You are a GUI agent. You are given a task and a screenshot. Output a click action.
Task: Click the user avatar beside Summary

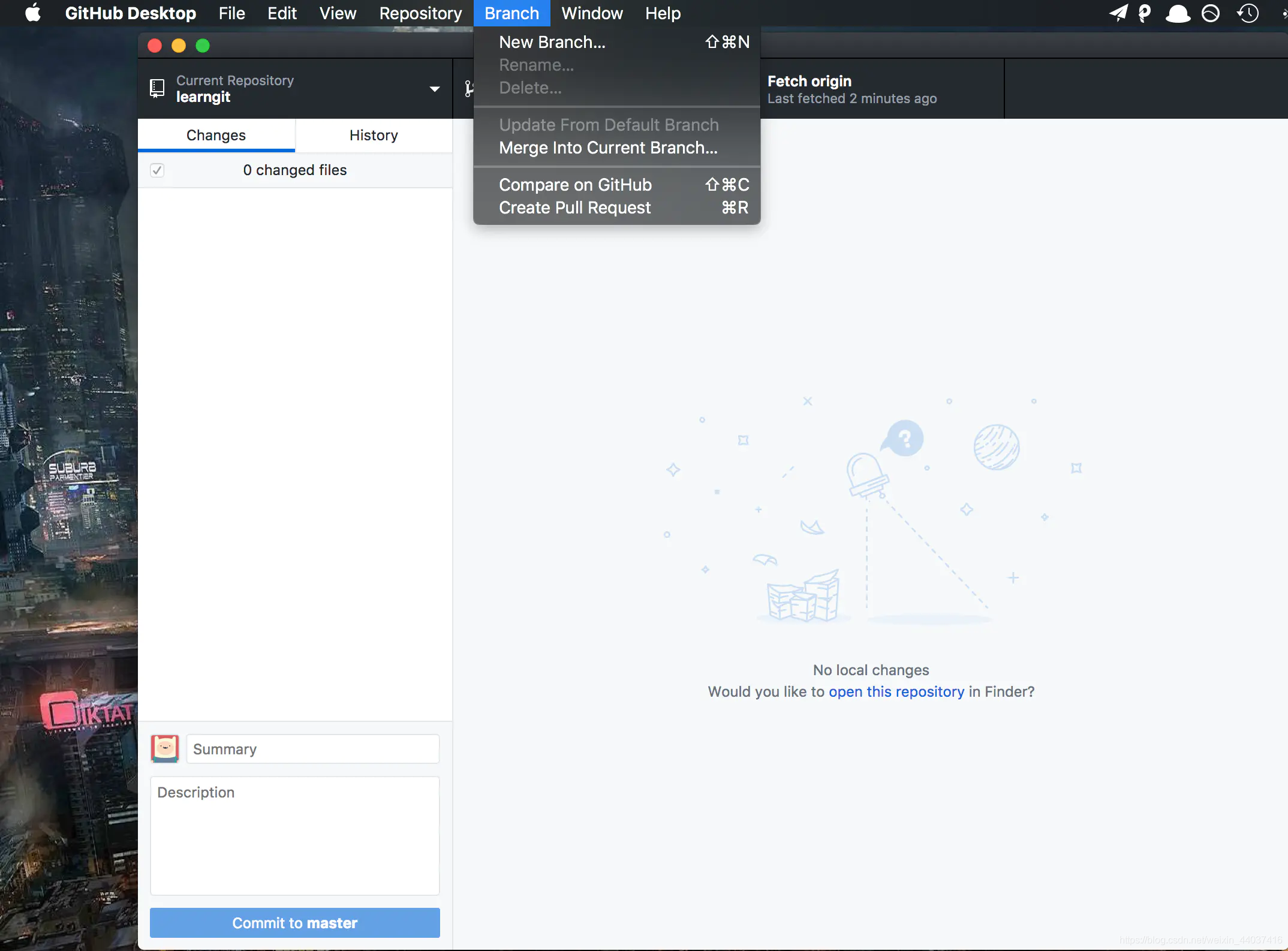(165, 749)
